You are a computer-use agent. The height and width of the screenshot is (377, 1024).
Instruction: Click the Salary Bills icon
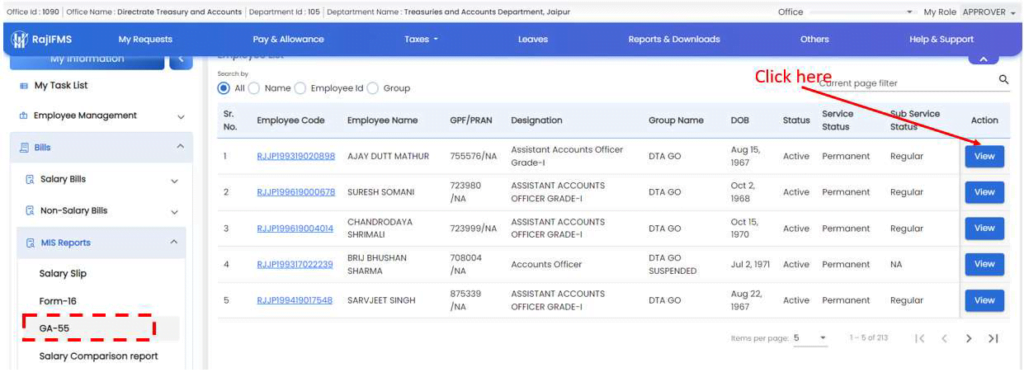point(29,180)
